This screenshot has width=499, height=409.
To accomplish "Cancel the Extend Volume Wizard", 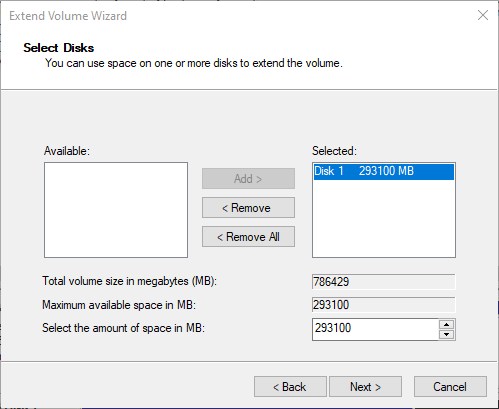I will pos(450,387).
